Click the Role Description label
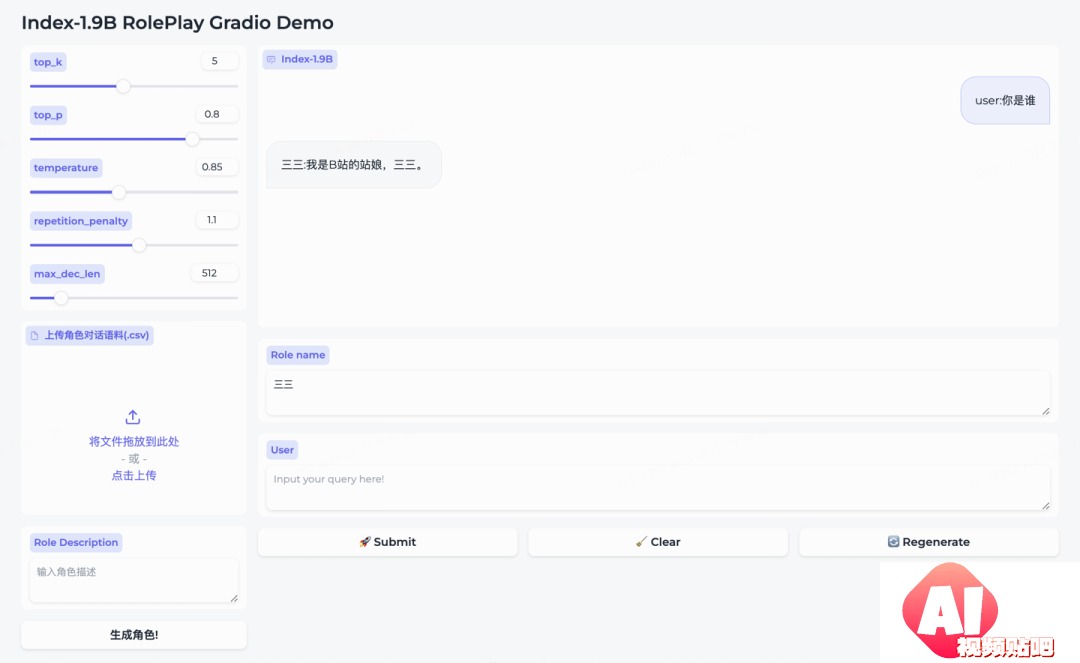Viewport: 1080px width, 663px height. coord(76,543)
